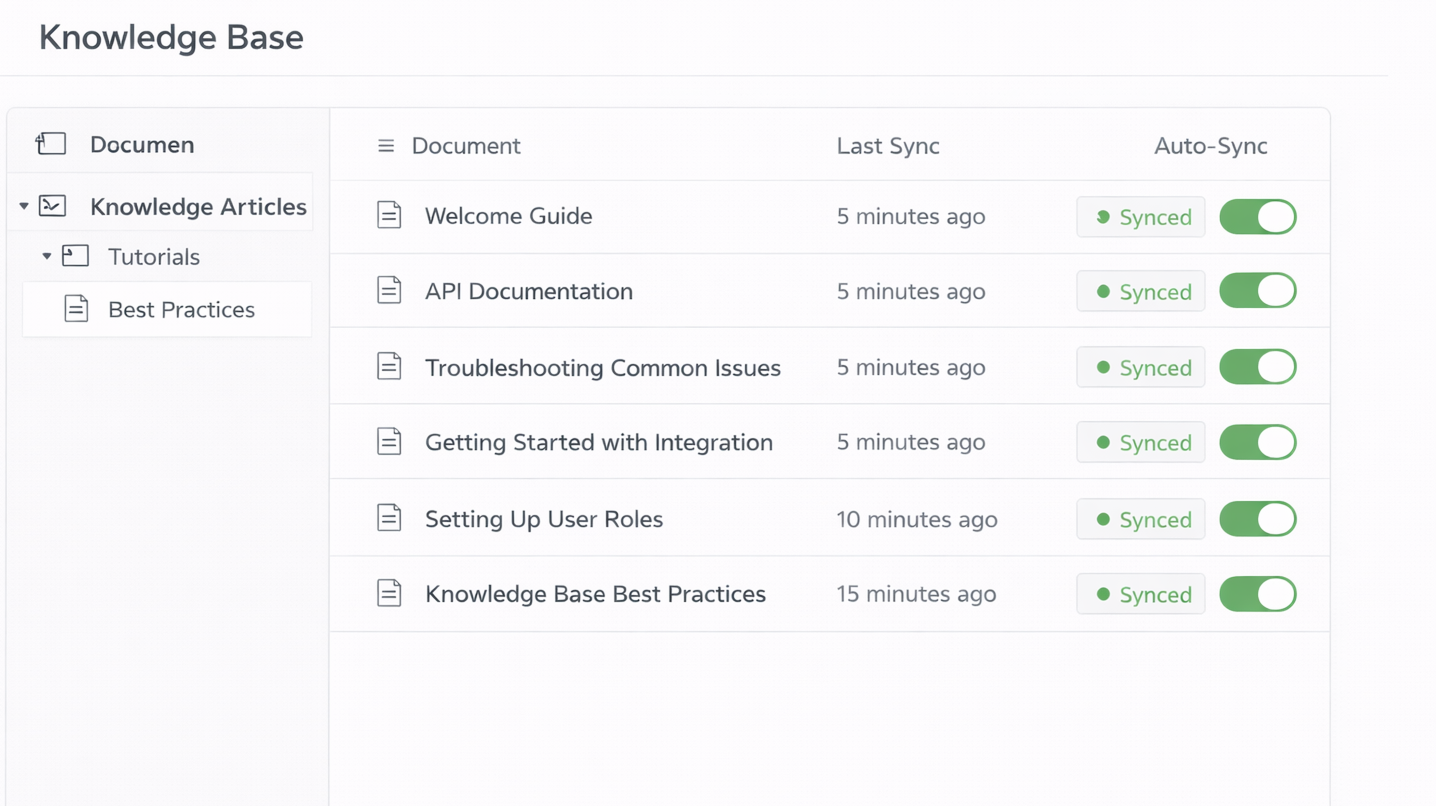This screenshot has width=1436, height=806.
Task: Click the Documen folder icon in sidebar
Action: coord(50,144)
